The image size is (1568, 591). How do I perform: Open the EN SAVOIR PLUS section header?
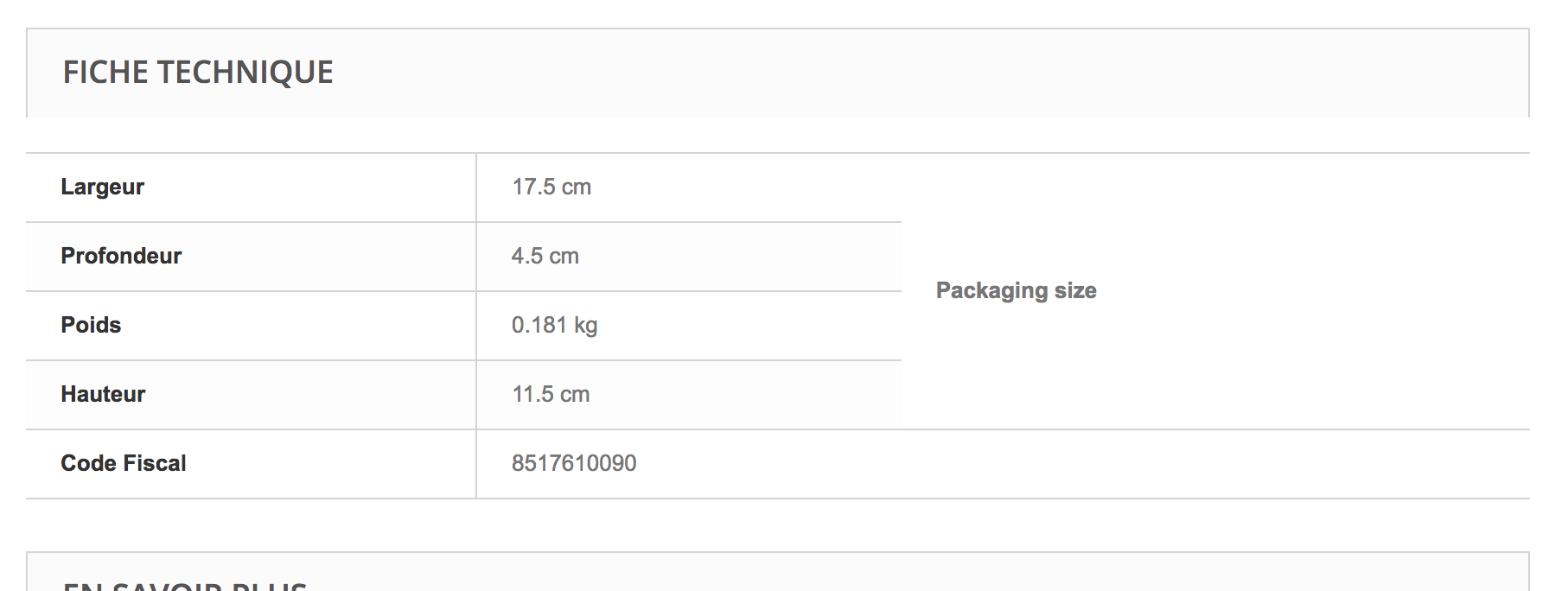coord(185,586)
